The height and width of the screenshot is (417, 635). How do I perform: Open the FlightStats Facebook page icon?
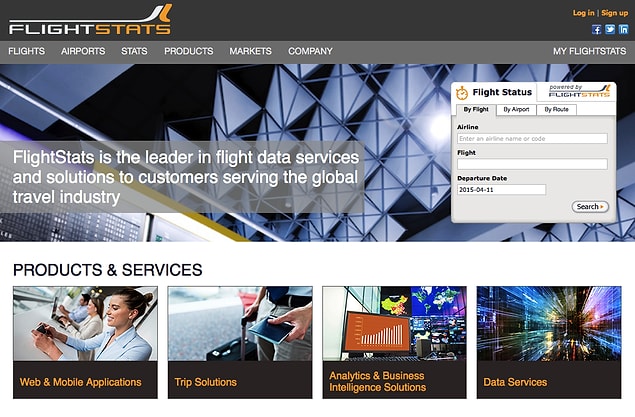point(596,29)
